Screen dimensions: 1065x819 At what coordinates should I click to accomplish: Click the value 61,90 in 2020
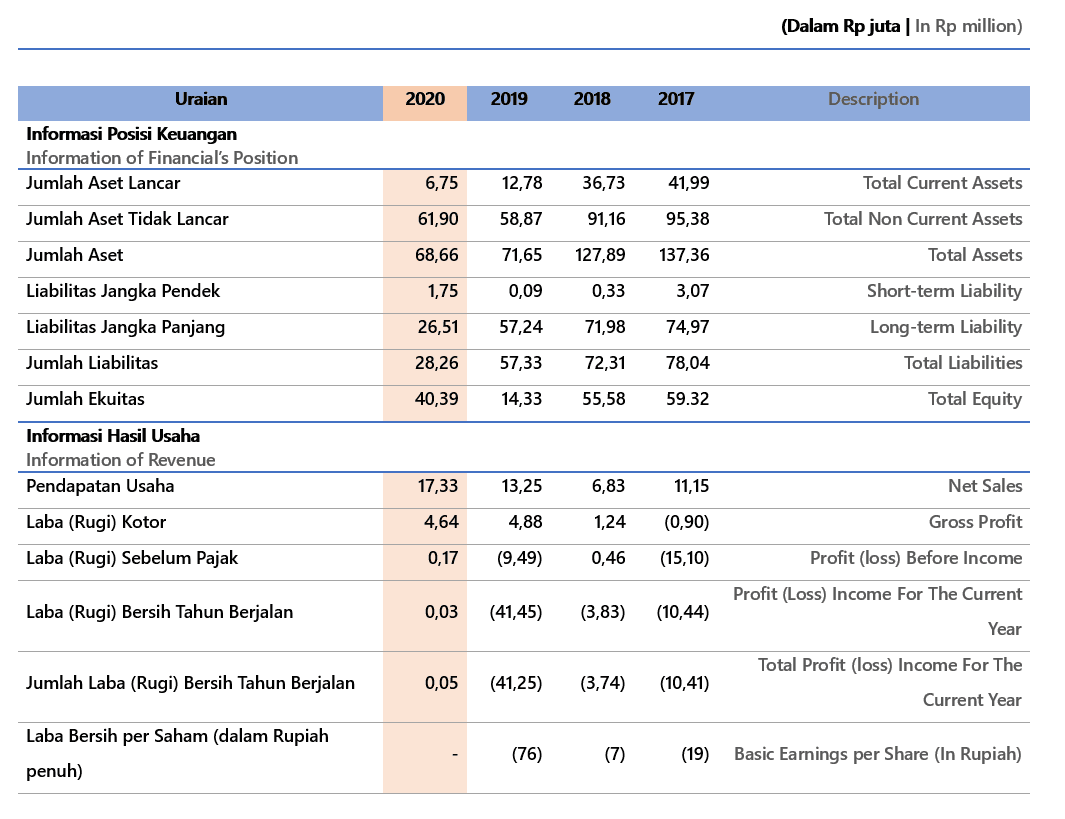tap(438, 219)
